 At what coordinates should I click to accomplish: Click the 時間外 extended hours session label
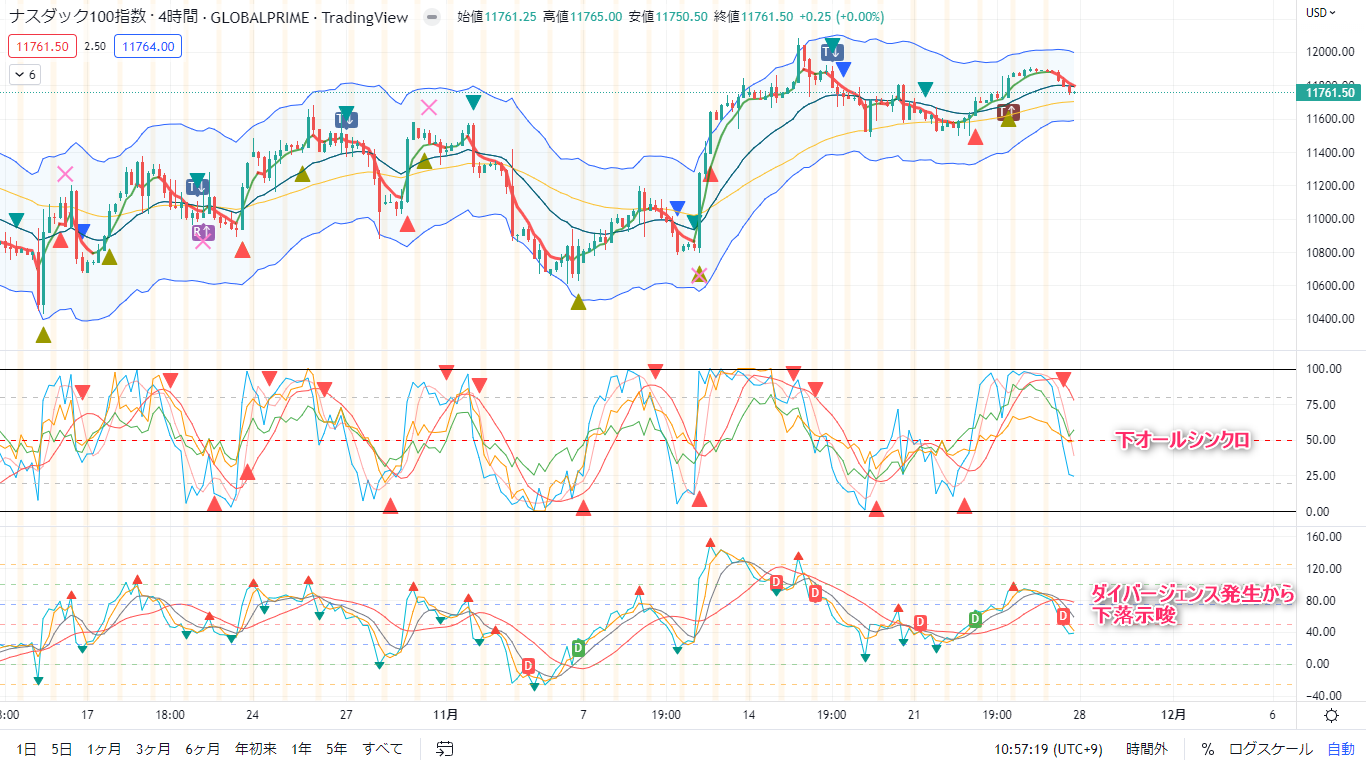pos(1146,748)
